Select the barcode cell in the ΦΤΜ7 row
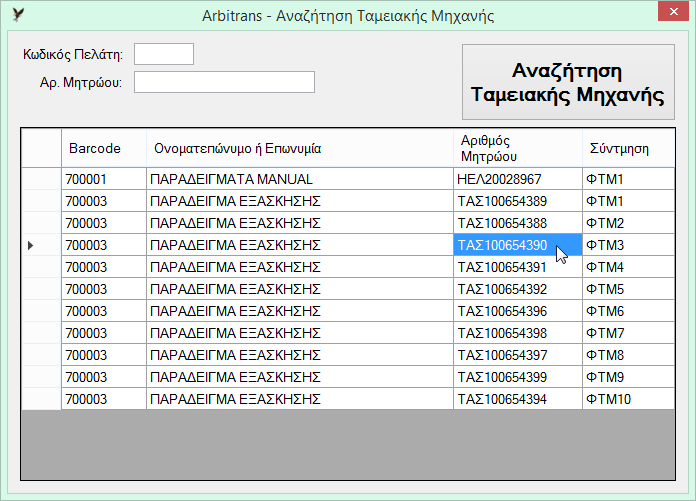696x501 pixels. click(104, 333)
